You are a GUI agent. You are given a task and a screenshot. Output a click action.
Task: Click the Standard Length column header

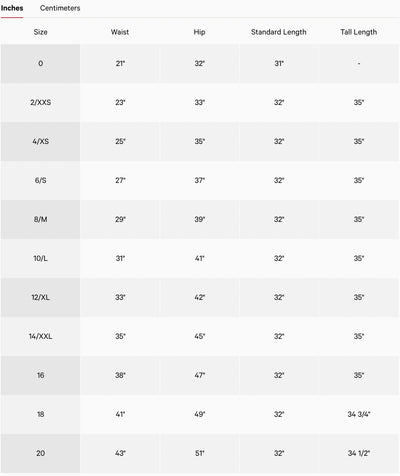(x=279, y=32)
